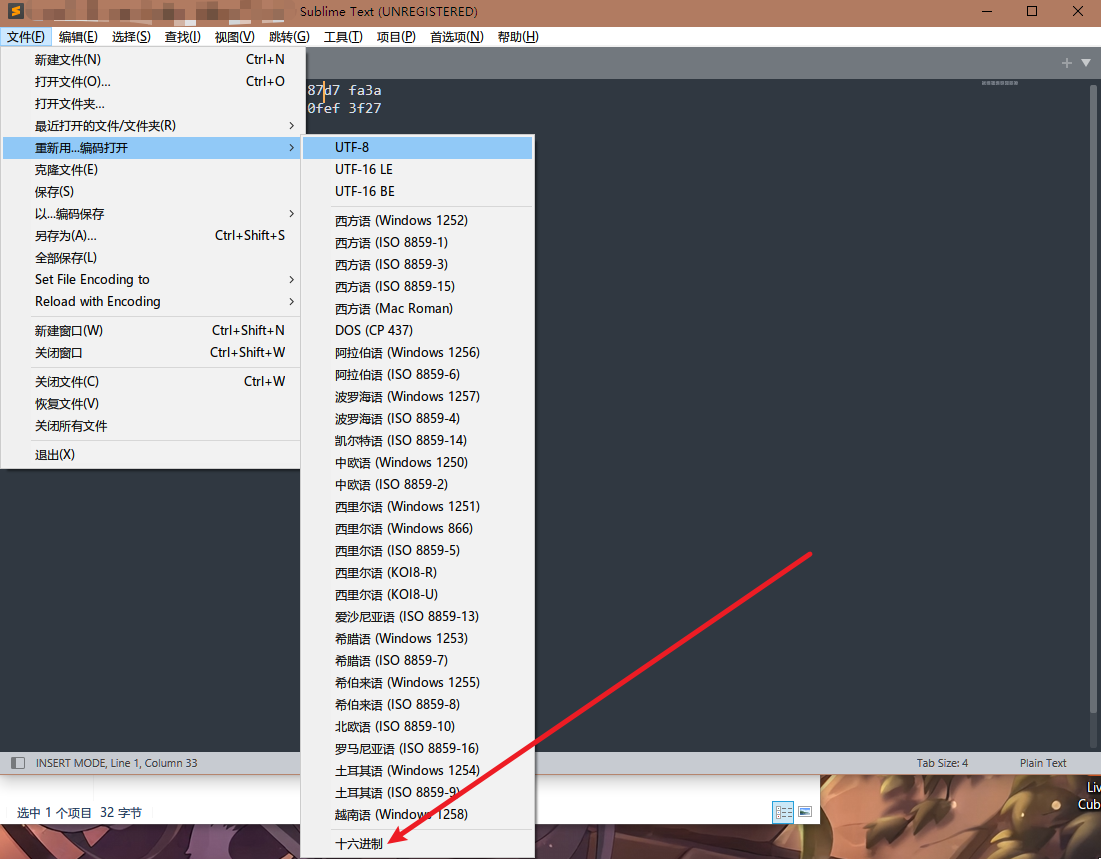This screenshot has width=1101, height=859.
Task: Open the 查找(I) menu
Action: click(x=183, y=37)
